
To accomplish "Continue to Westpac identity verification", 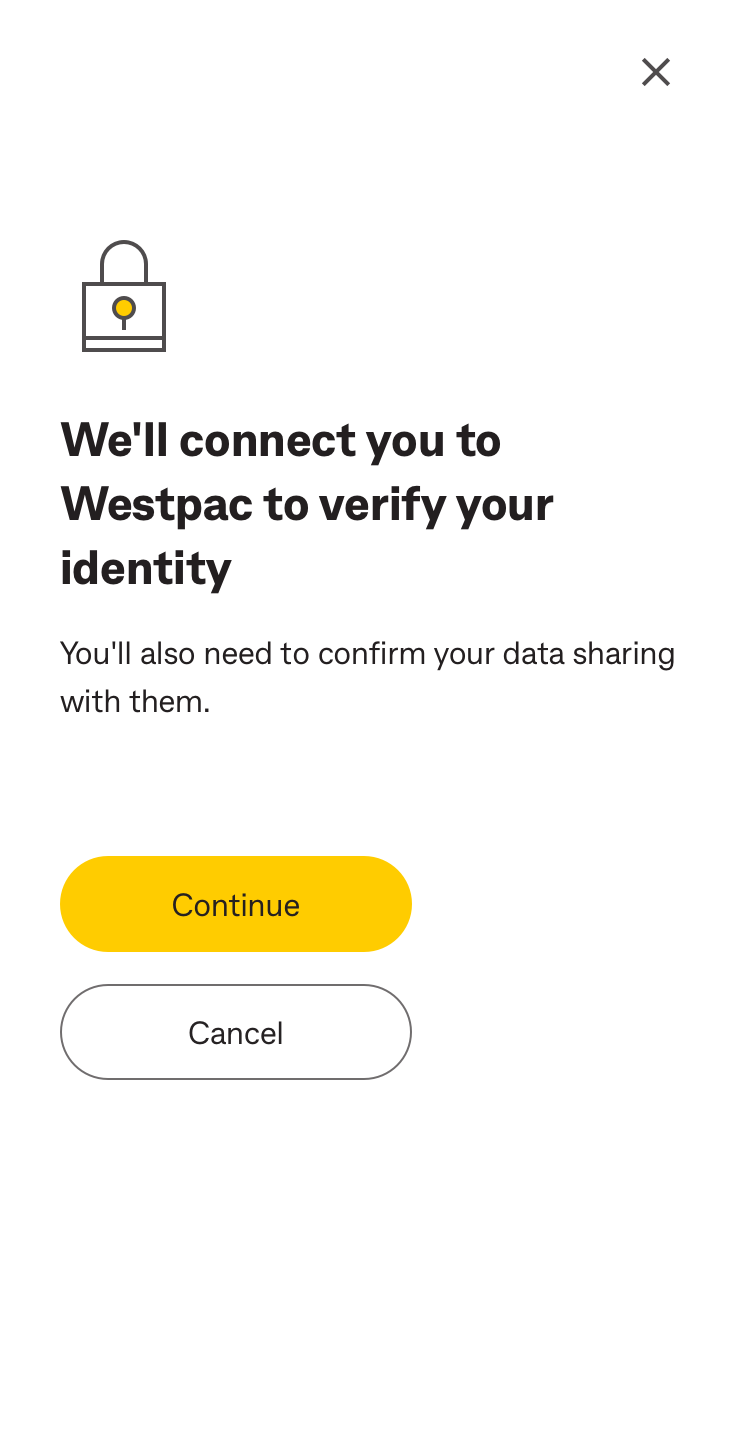I will pos(236,904).
